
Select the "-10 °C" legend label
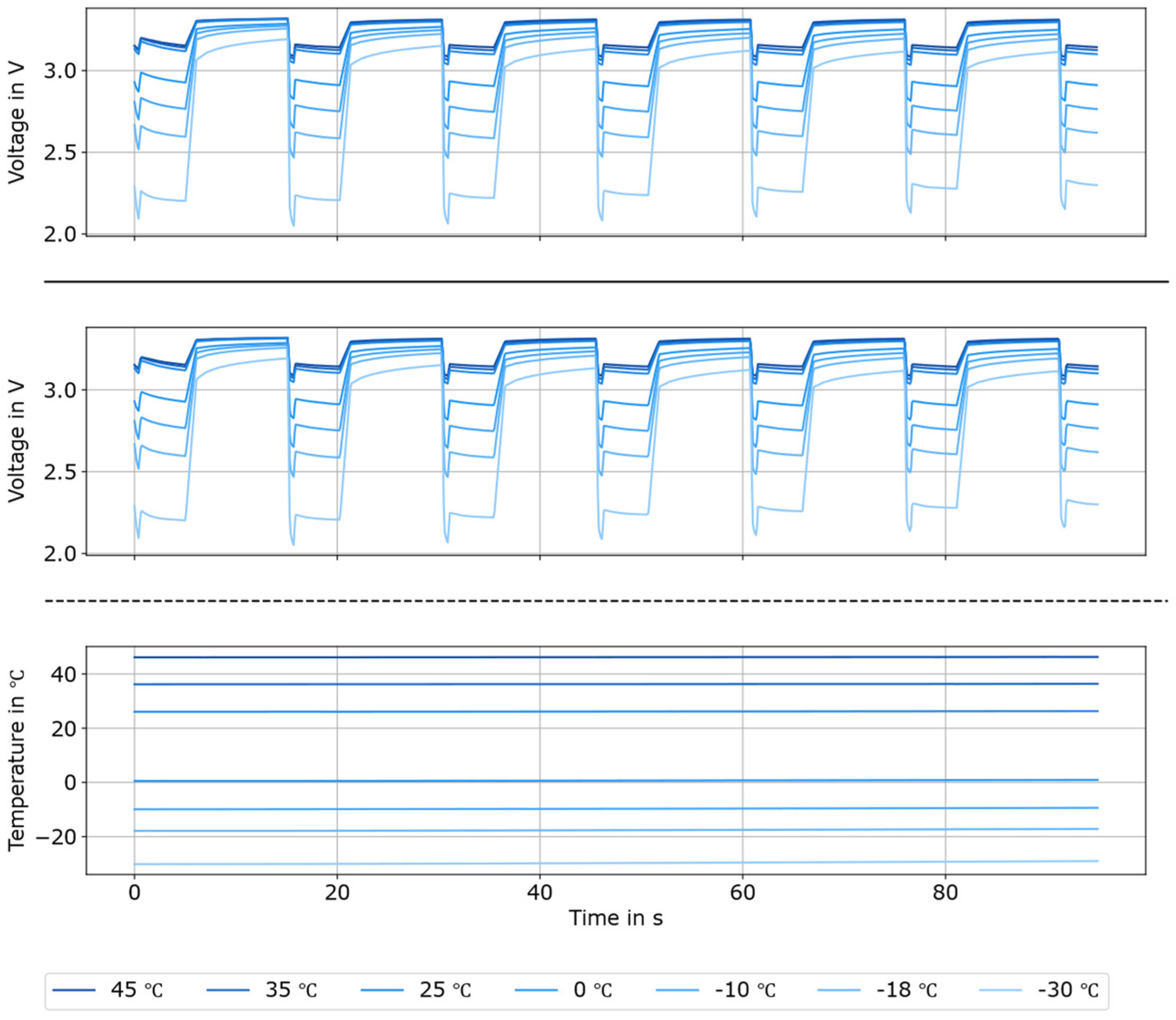[x=745, y=990]
